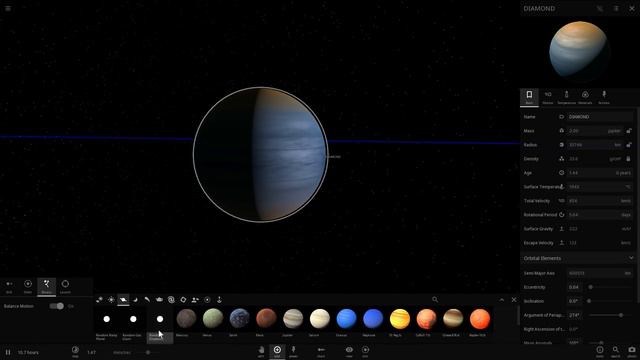The image size is (640, 360).
Task: Activate the Edit hand tool
Action: [x=261, y=351]
